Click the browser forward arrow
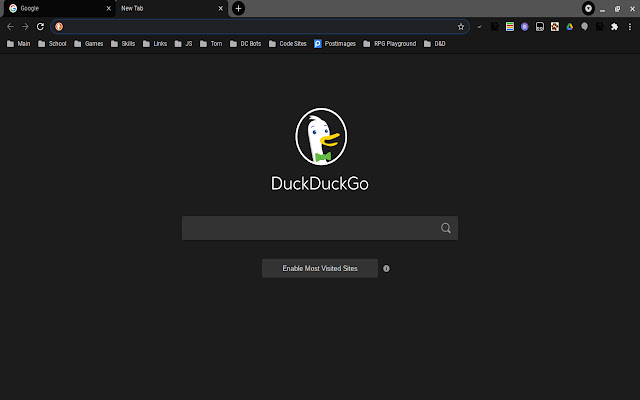The image size is (640, 400). pyautogui.click(x=25, y=27)
